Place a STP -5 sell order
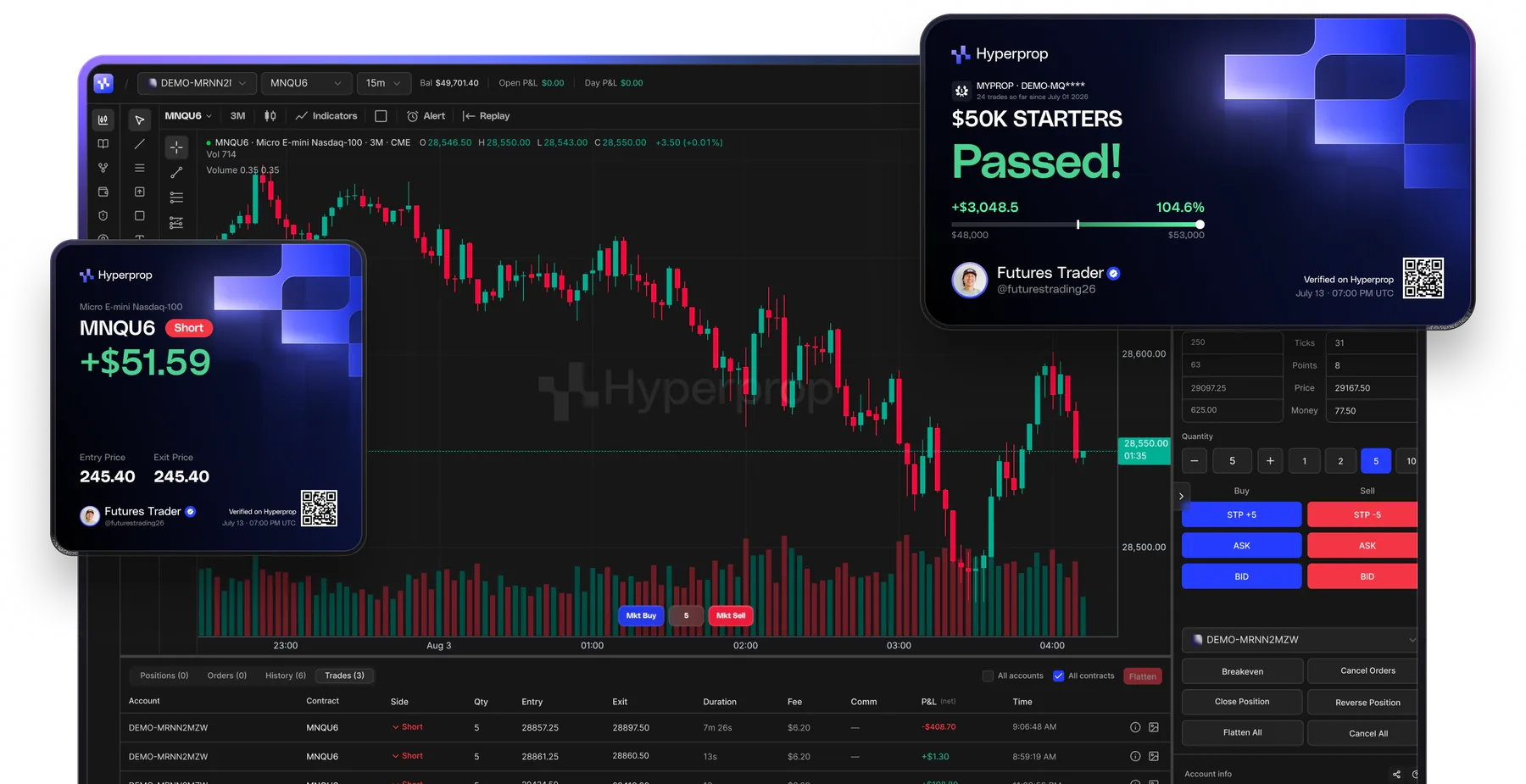 (1362, 514)
